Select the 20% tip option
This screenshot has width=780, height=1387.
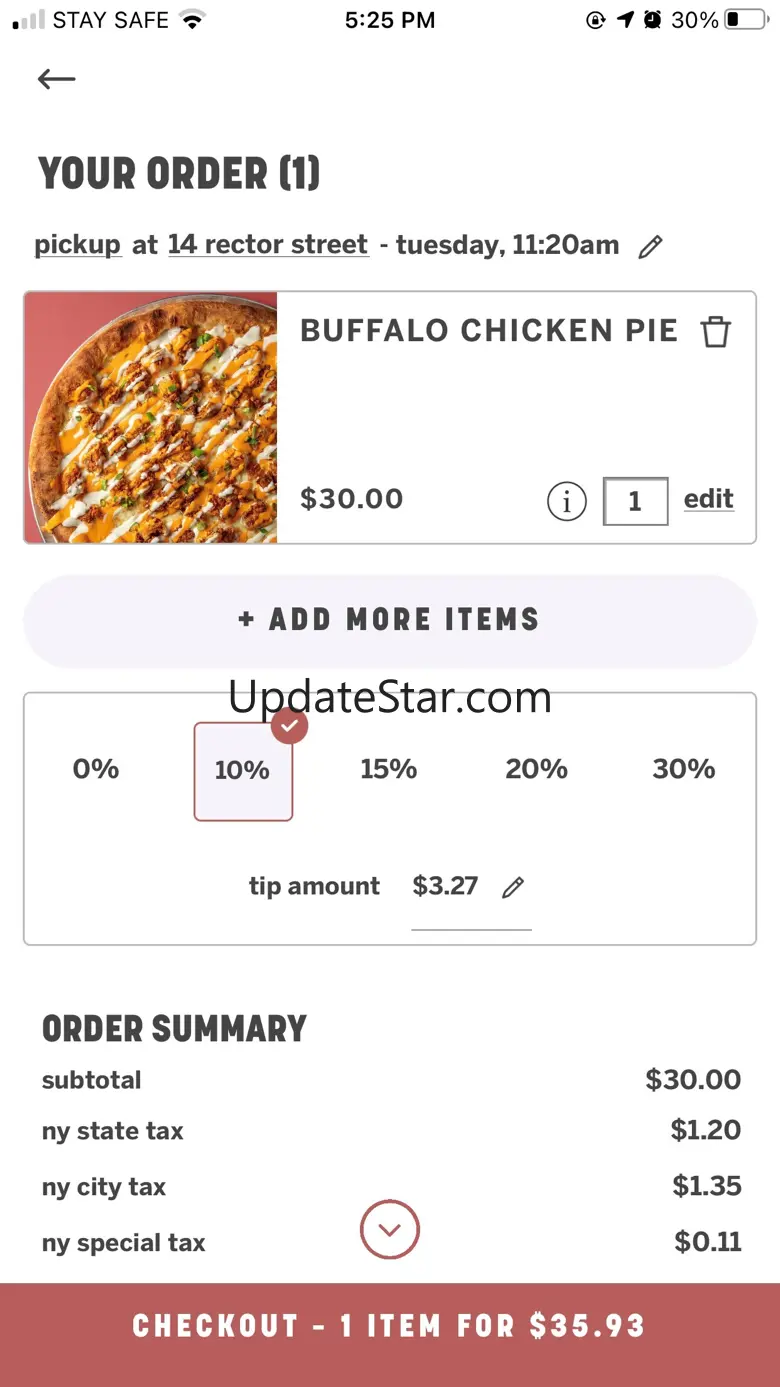[x=536, y=769]
